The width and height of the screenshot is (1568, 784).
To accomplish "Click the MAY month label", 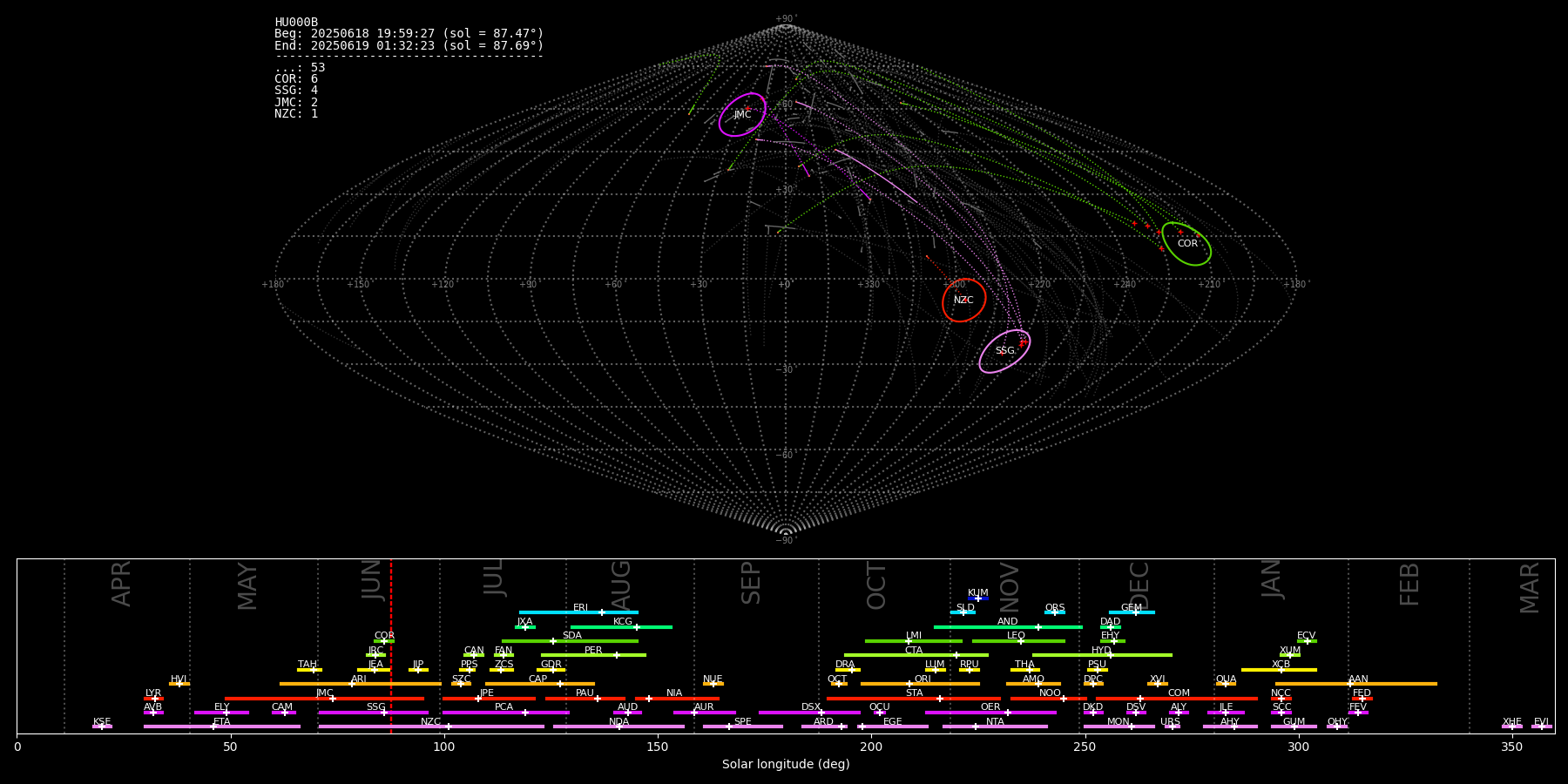I will click(248, 586).
